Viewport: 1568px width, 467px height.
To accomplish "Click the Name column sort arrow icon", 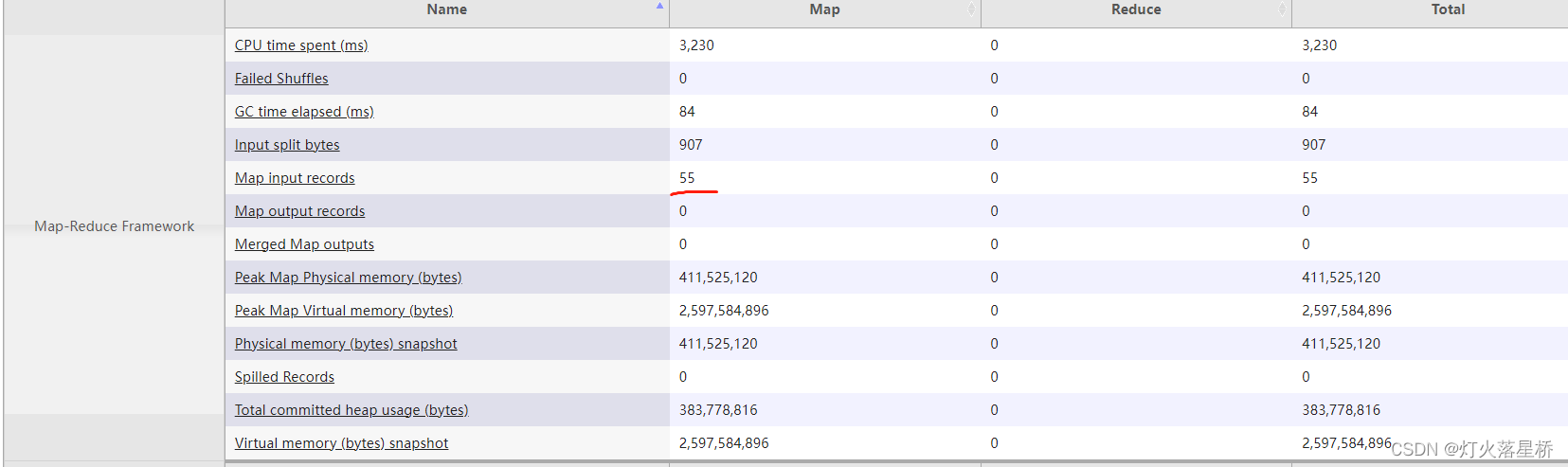I will point(659,6).
